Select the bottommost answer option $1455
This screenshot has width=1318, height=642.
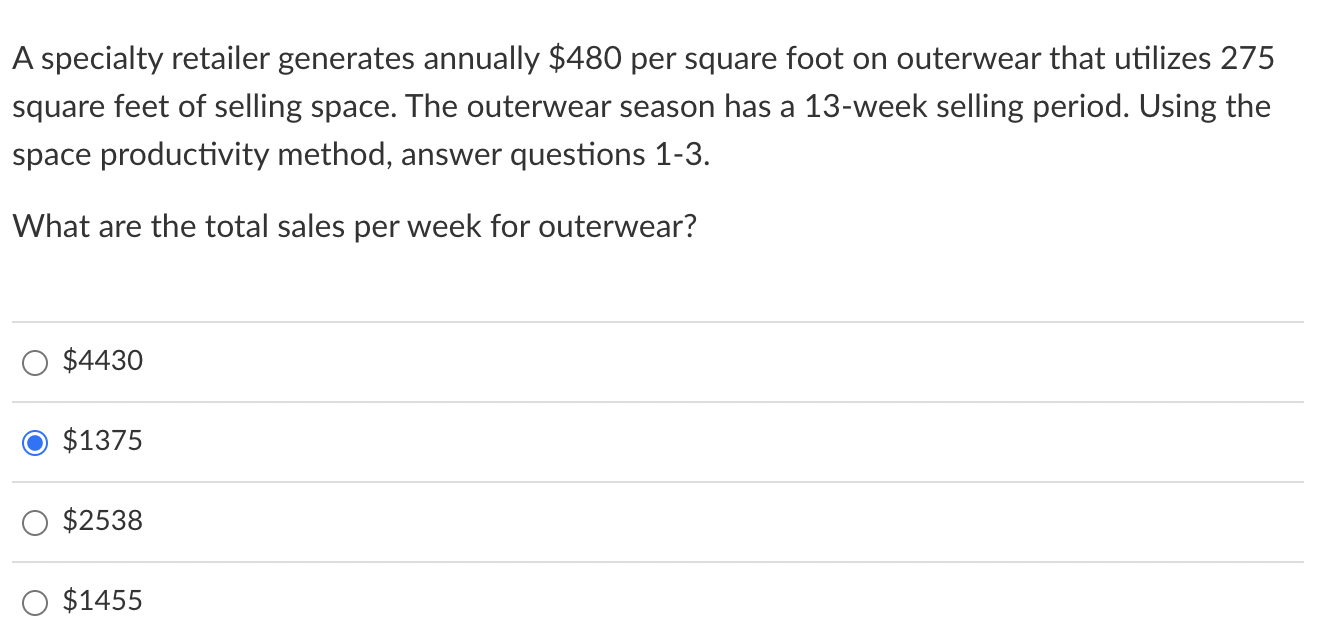coord(35,602)
